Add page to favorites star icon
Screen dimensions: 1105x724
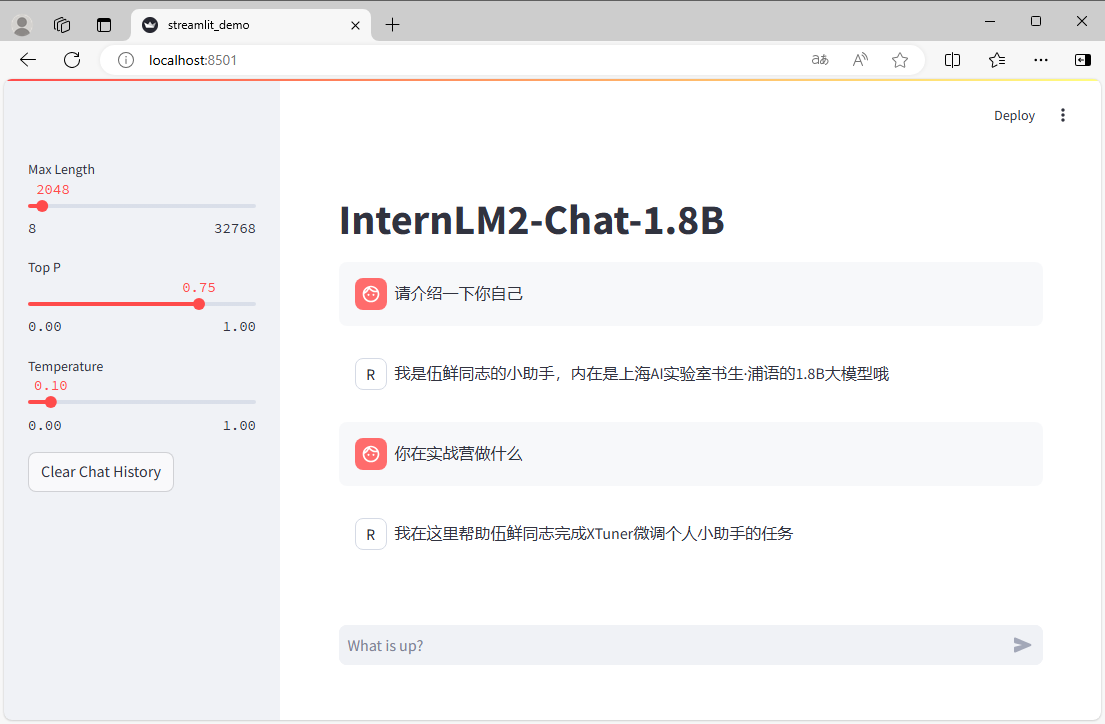click(899, 60)
